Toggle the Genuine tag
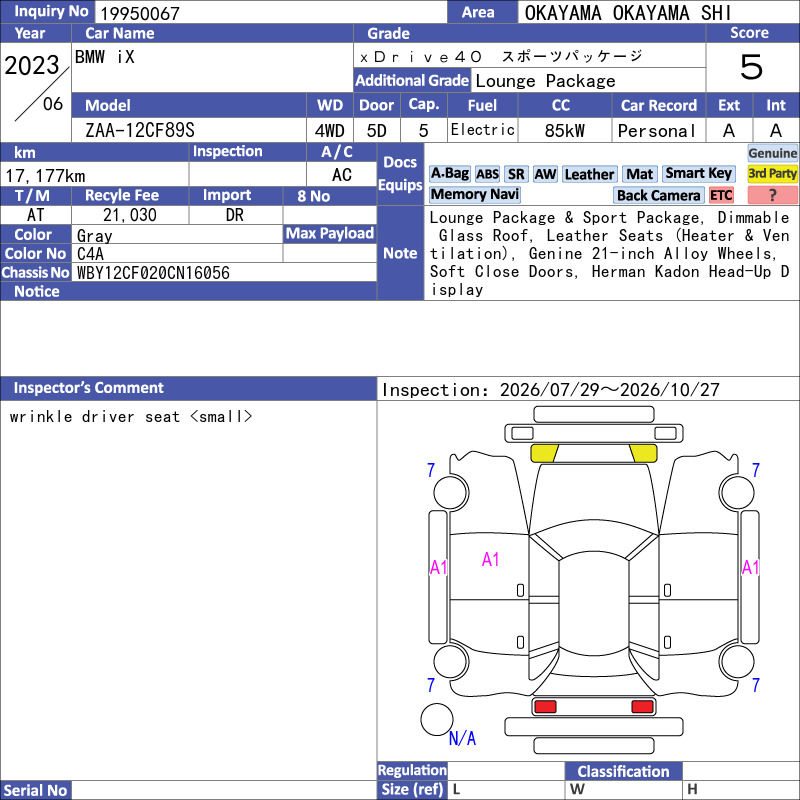The image size is (800, 800). point(772,153)
